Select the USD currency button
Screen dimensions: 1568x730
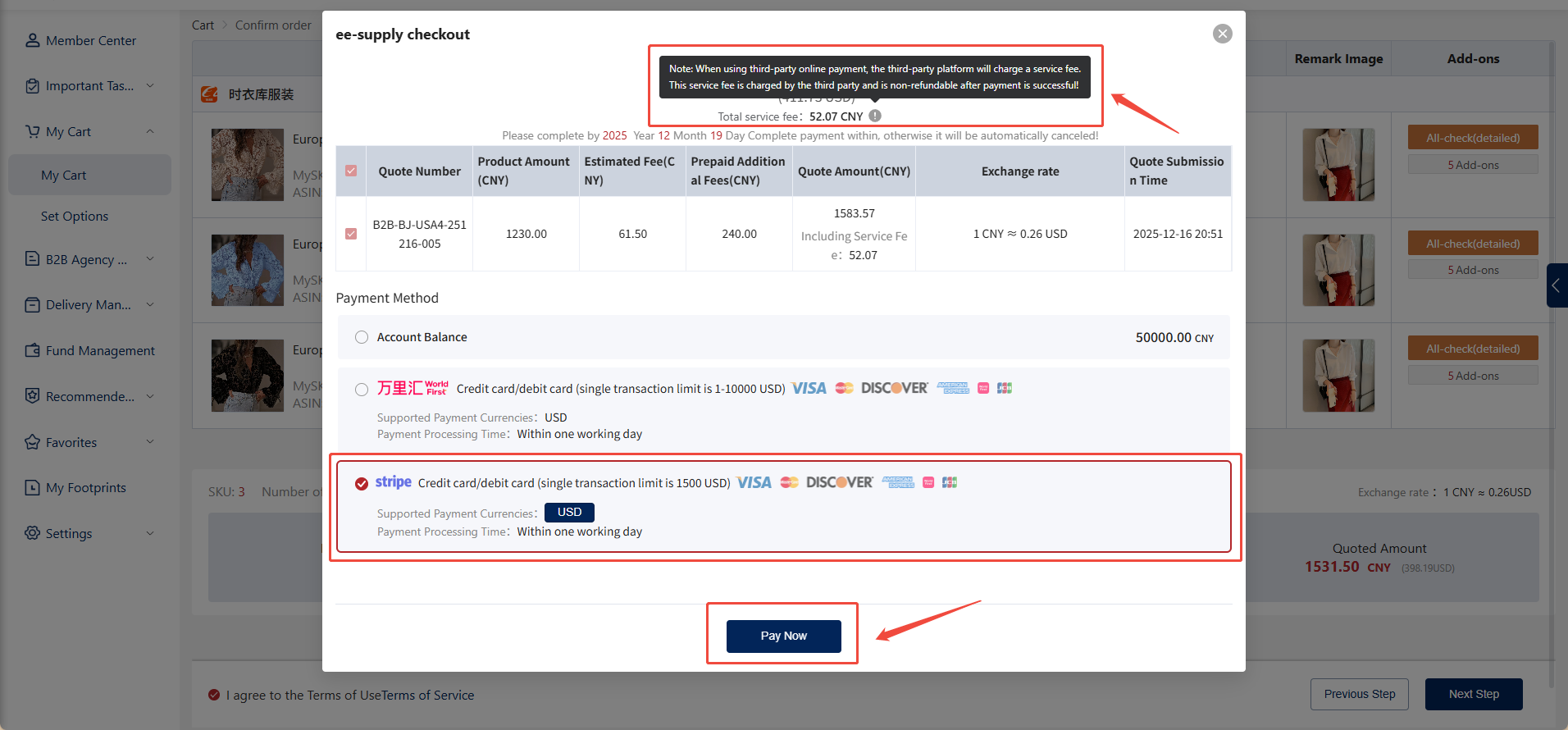point(570,512)
